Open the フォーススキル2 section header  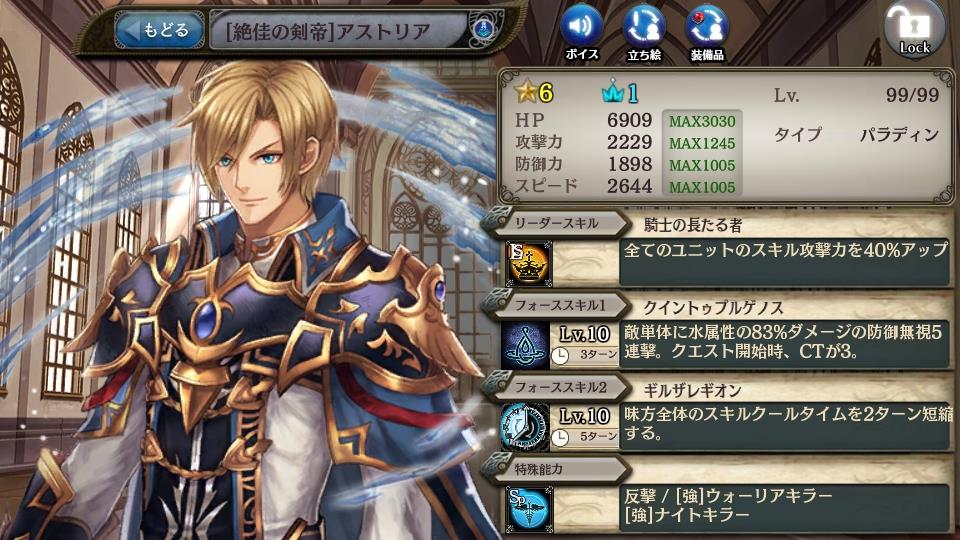click(556, 387)
